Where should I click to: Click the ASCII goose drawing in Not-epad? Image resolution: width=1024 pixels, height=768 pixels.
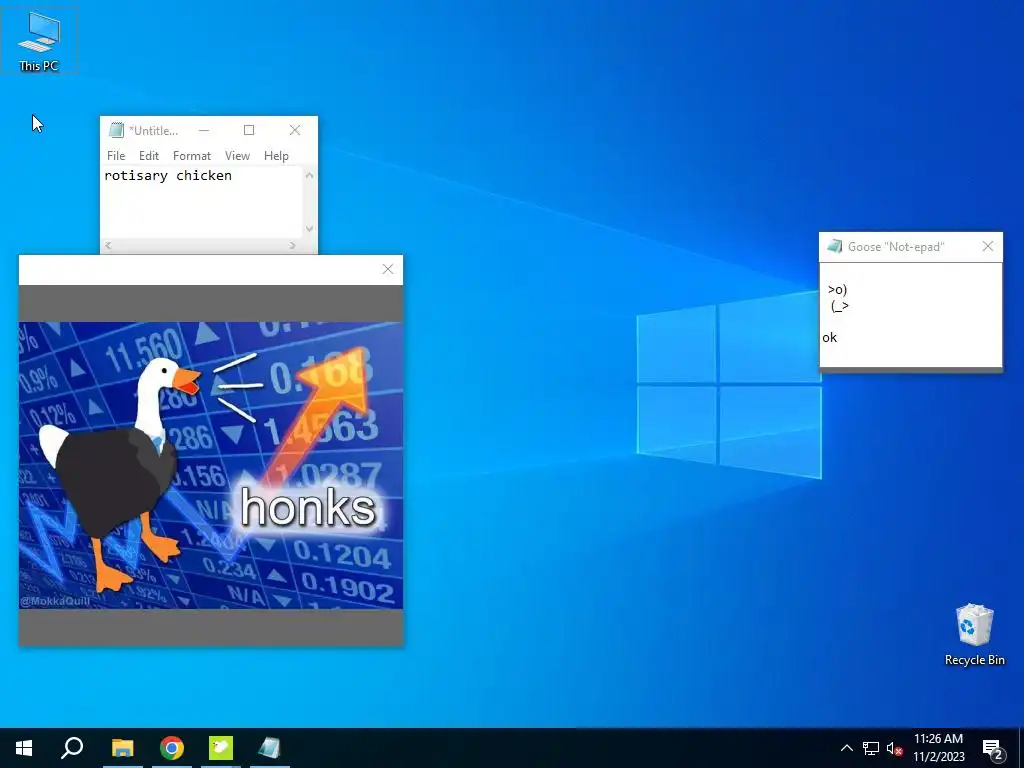838,297
